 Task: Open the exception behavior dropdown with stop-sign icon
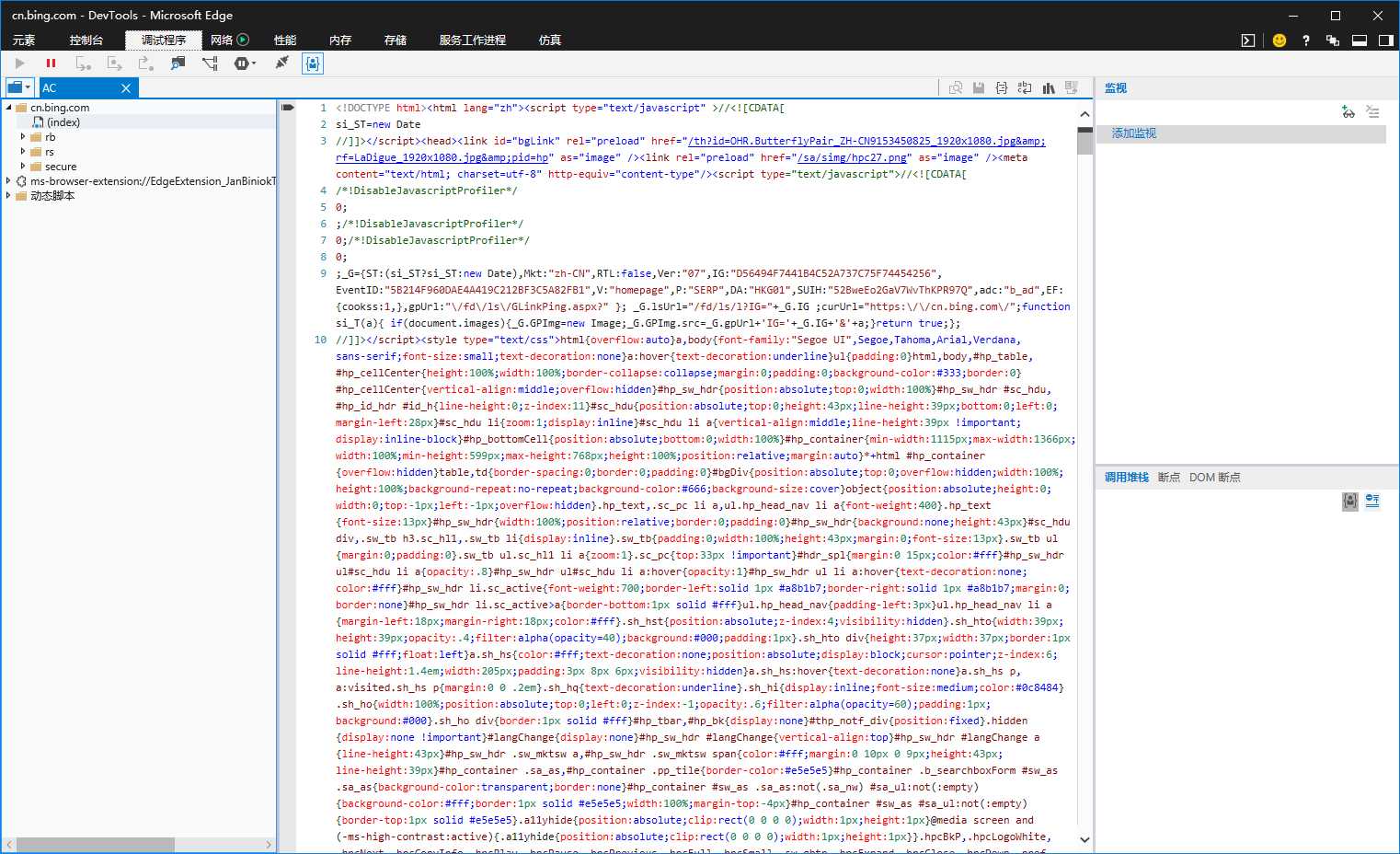(x=245, y=63)
